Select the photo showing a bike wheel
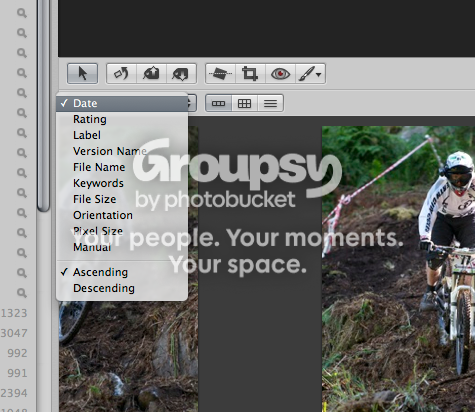This screenshot has height=412, width=475. (x=129, y=356)
